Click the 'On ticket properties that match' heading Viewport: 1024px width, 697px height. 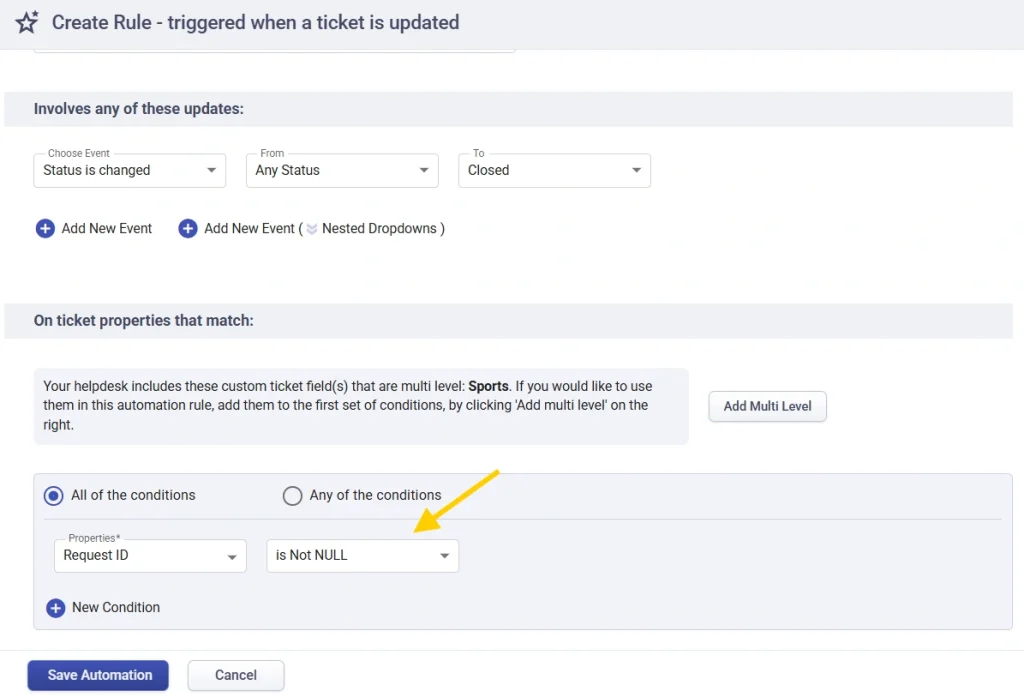[144, 321]
